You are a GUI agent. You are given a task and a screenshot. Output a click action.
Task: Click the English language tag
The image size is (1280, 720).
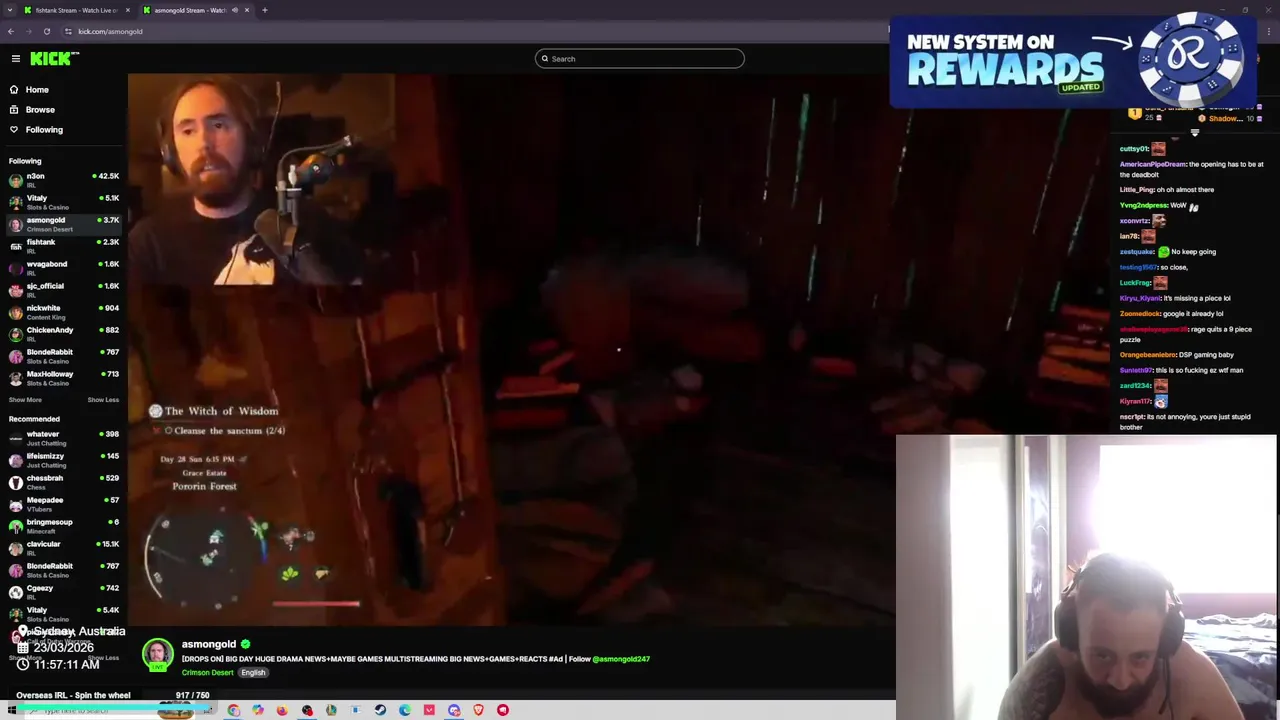253,673
